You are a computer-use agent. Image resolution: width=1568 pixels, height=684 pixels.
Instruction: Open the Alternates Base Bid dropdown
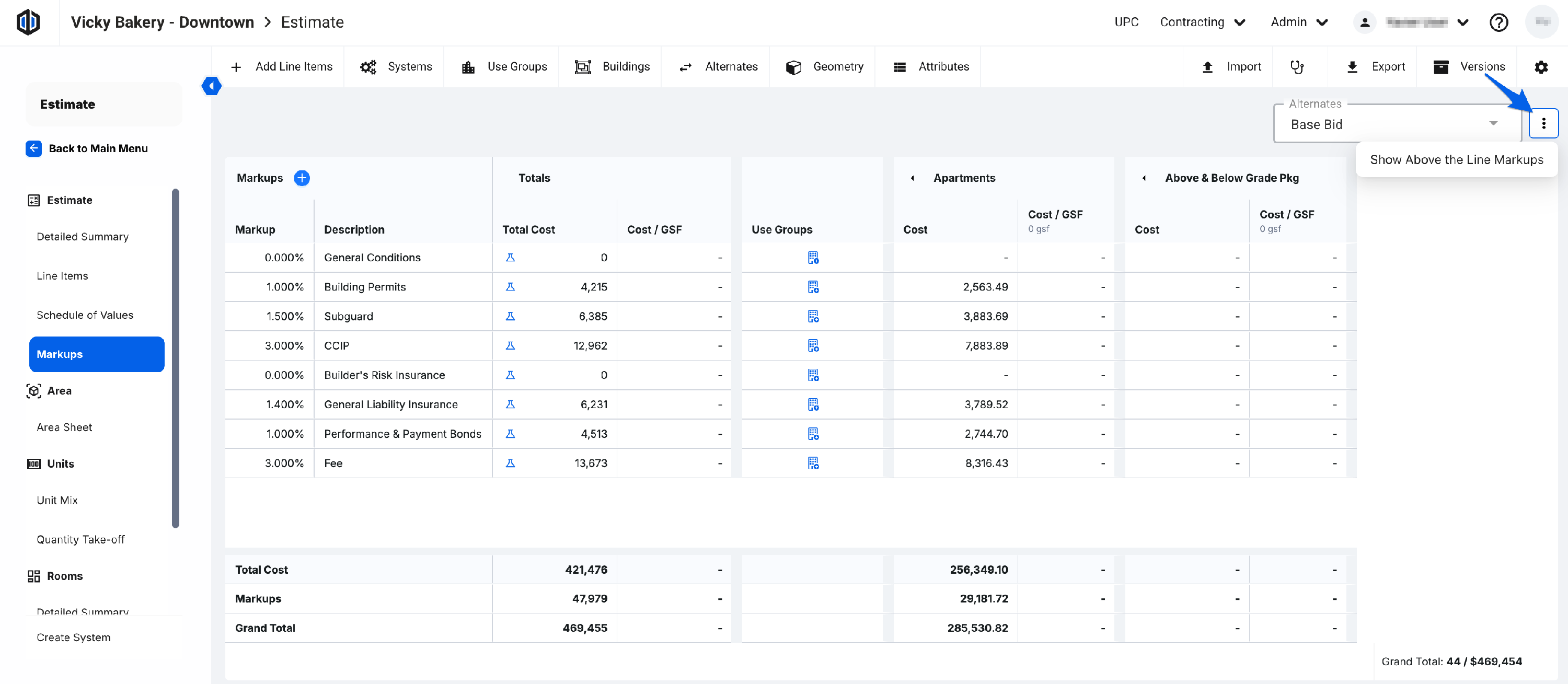pos(1397,124)
